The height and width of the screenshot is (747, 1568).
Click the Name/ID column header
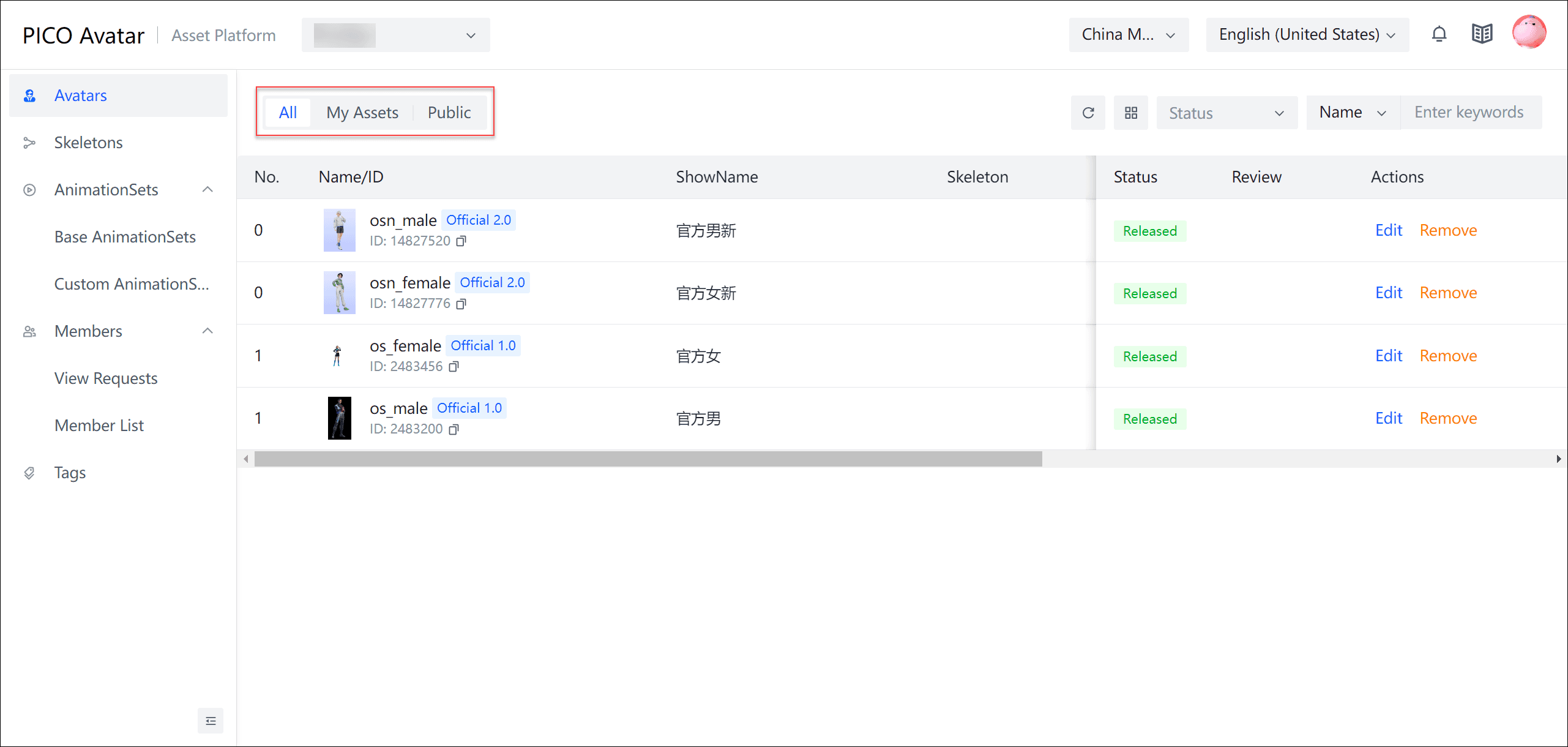(351, 177)
